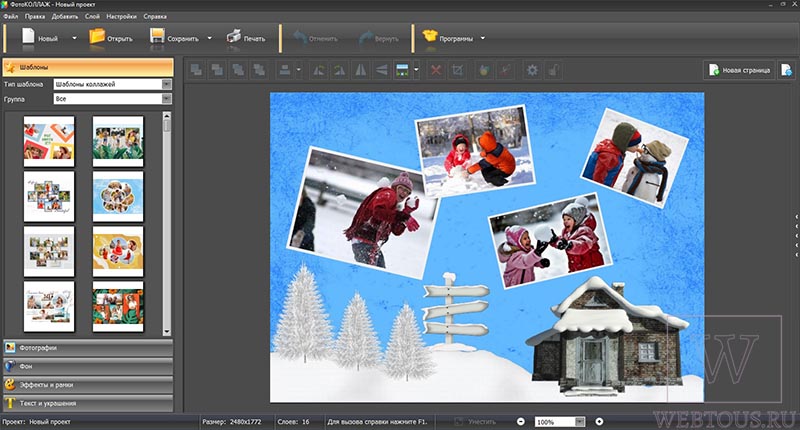Click the Вернуть redo button
800x430 pixels.
click(379, 38)
